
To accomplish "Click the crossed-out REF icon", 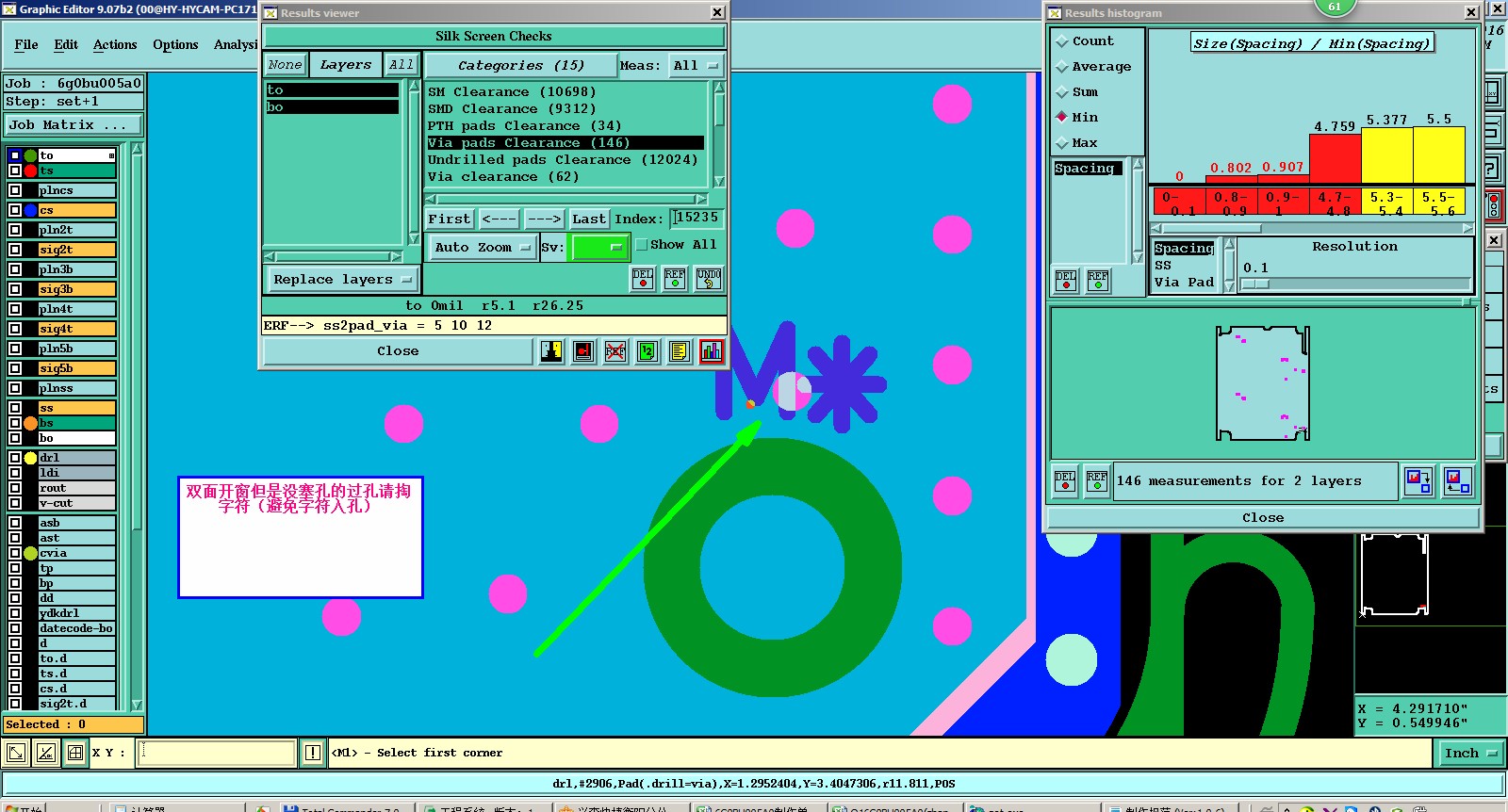I will point(615,351).
